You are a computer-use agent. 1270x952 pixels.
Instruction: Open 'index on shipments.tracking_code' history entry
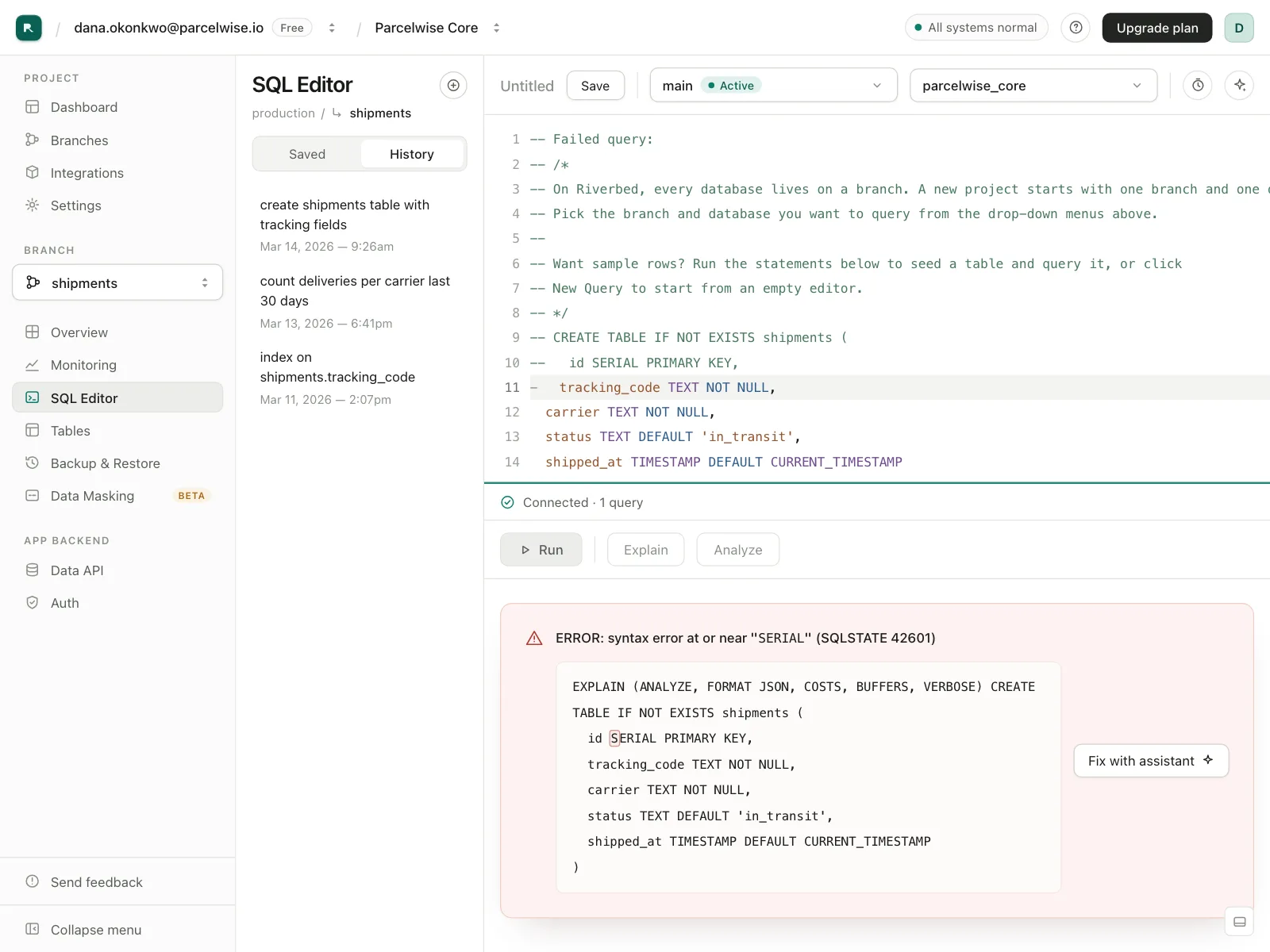(x=360, y=378)
